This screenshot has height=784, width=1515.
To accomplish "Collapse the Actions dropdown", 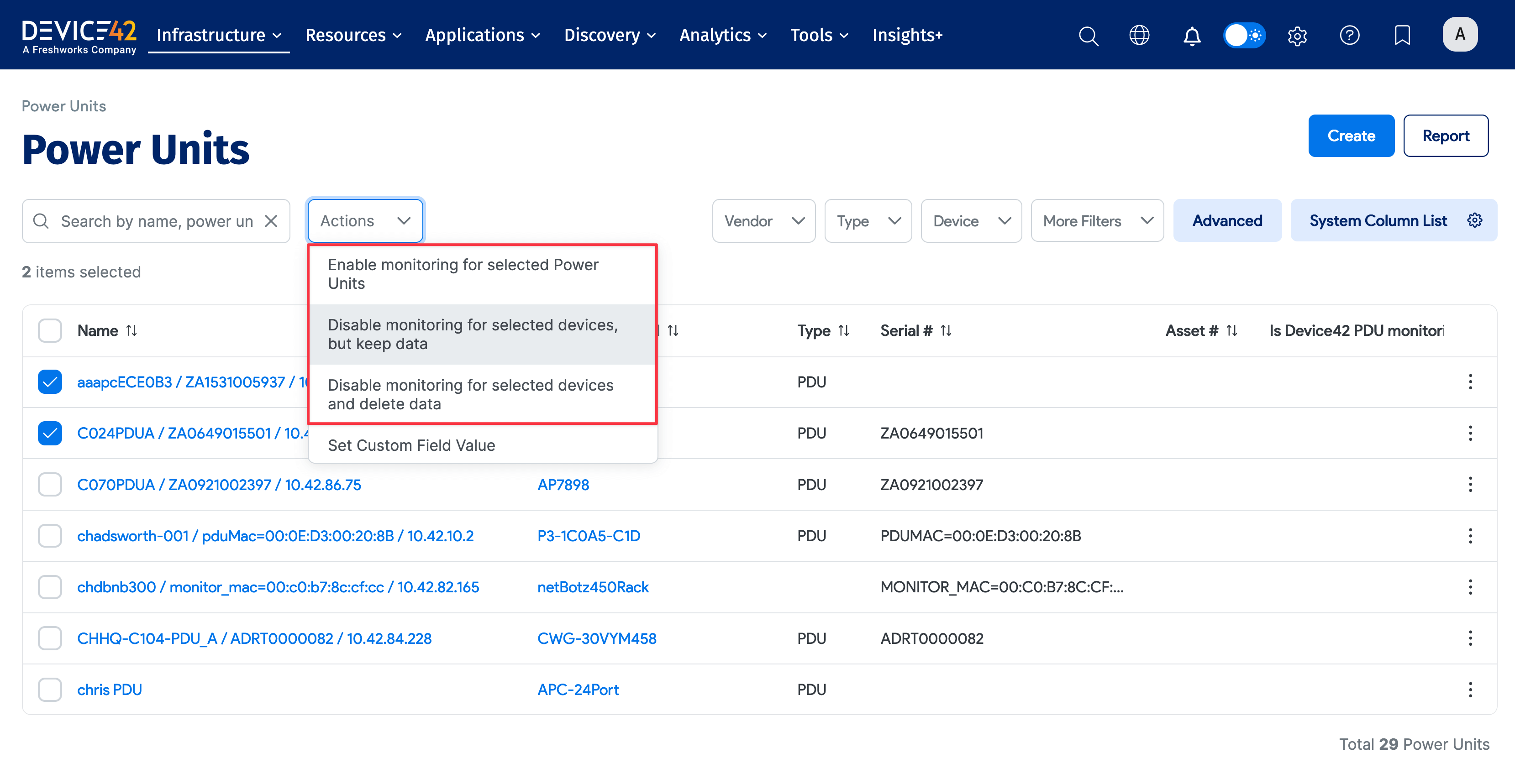I will click(x=365, y=221).
